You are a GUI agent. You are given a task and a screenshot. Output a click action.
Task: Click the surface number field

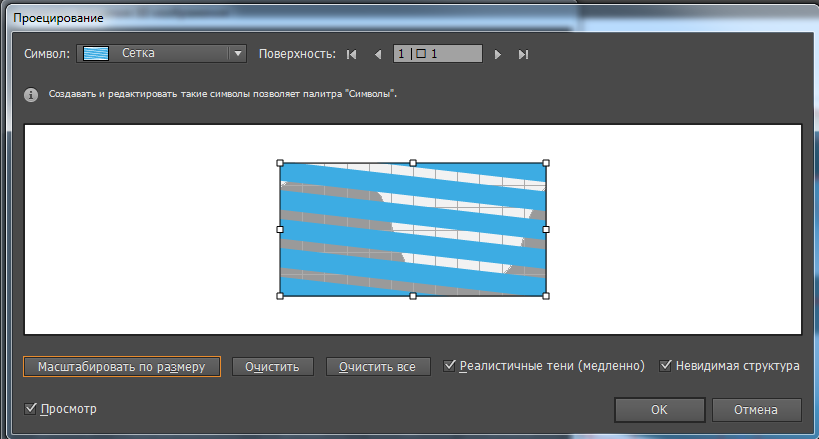438,54
